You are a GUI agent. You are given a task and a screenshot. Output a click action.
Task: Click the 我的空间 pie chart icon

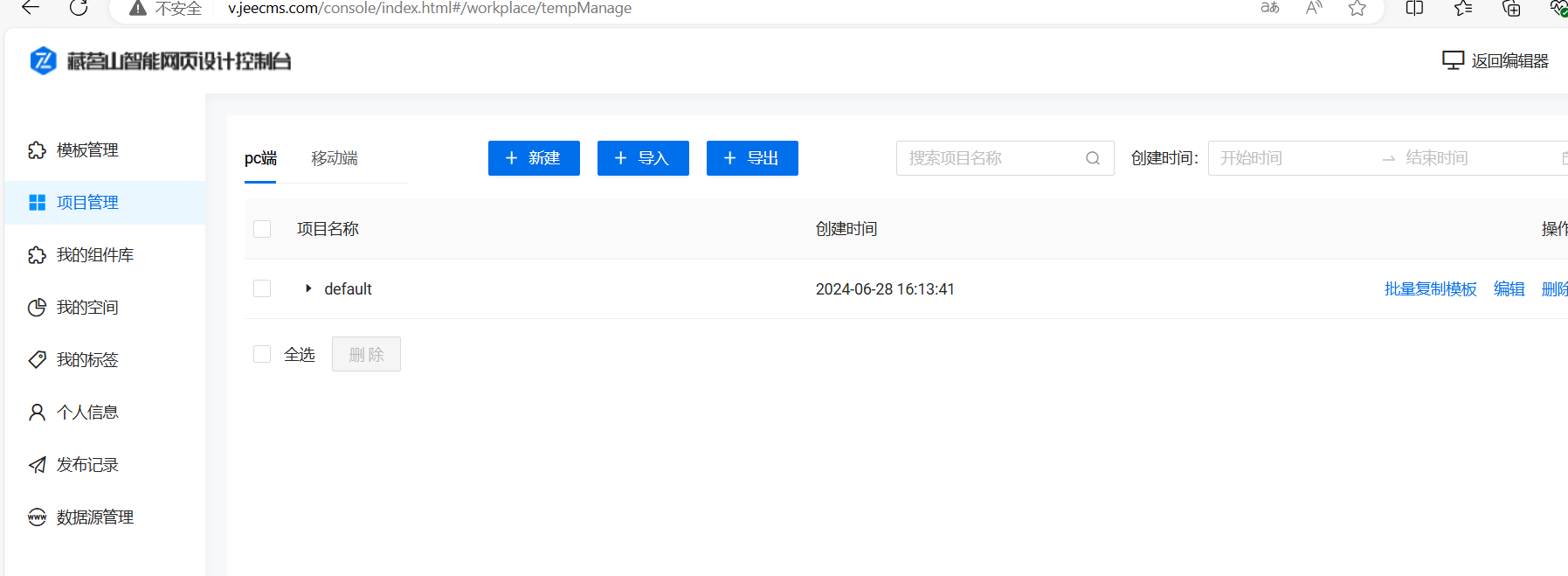[37, 308]
